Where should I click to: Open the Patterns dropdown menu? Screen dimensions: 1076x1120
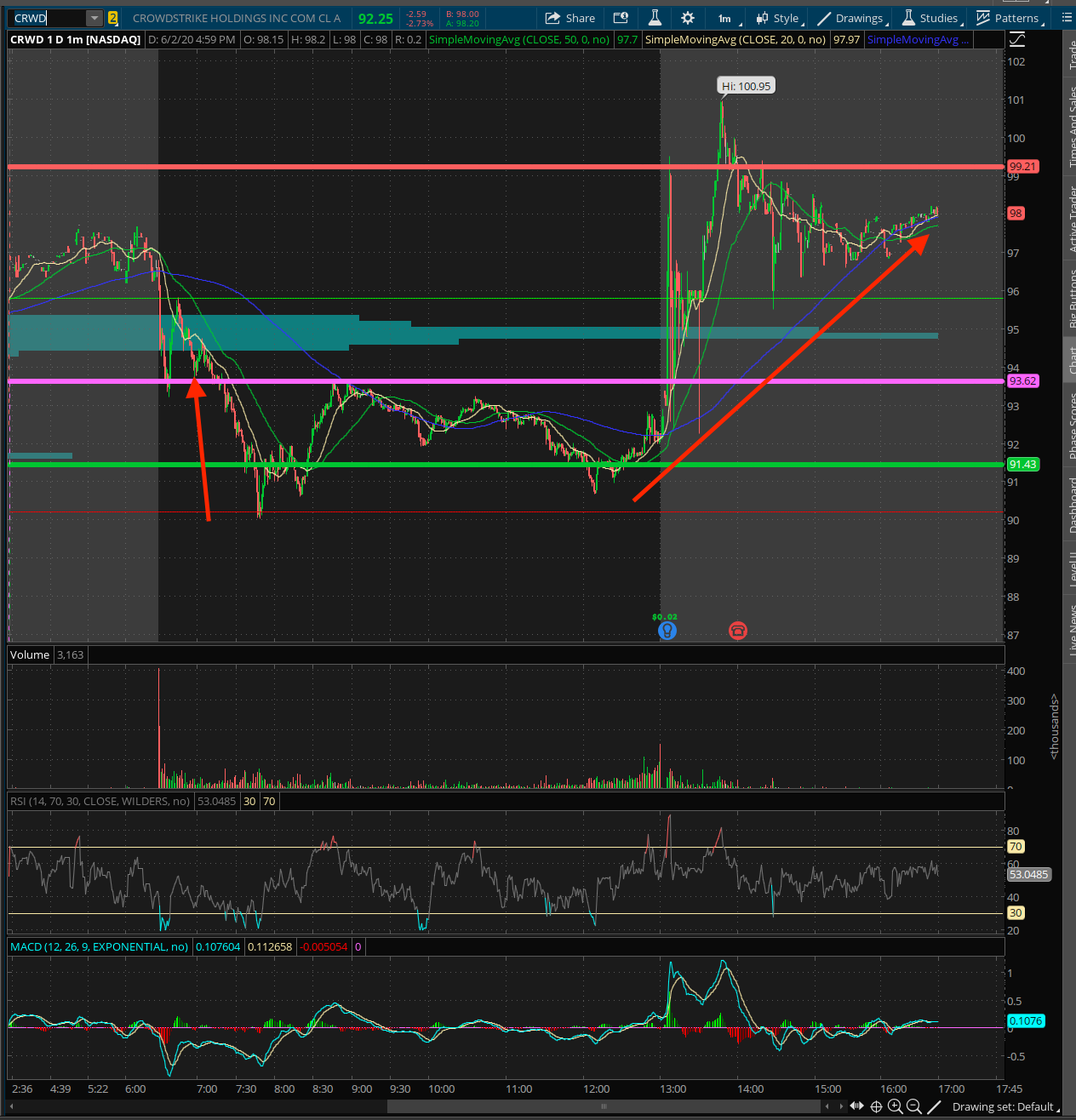1009,18
